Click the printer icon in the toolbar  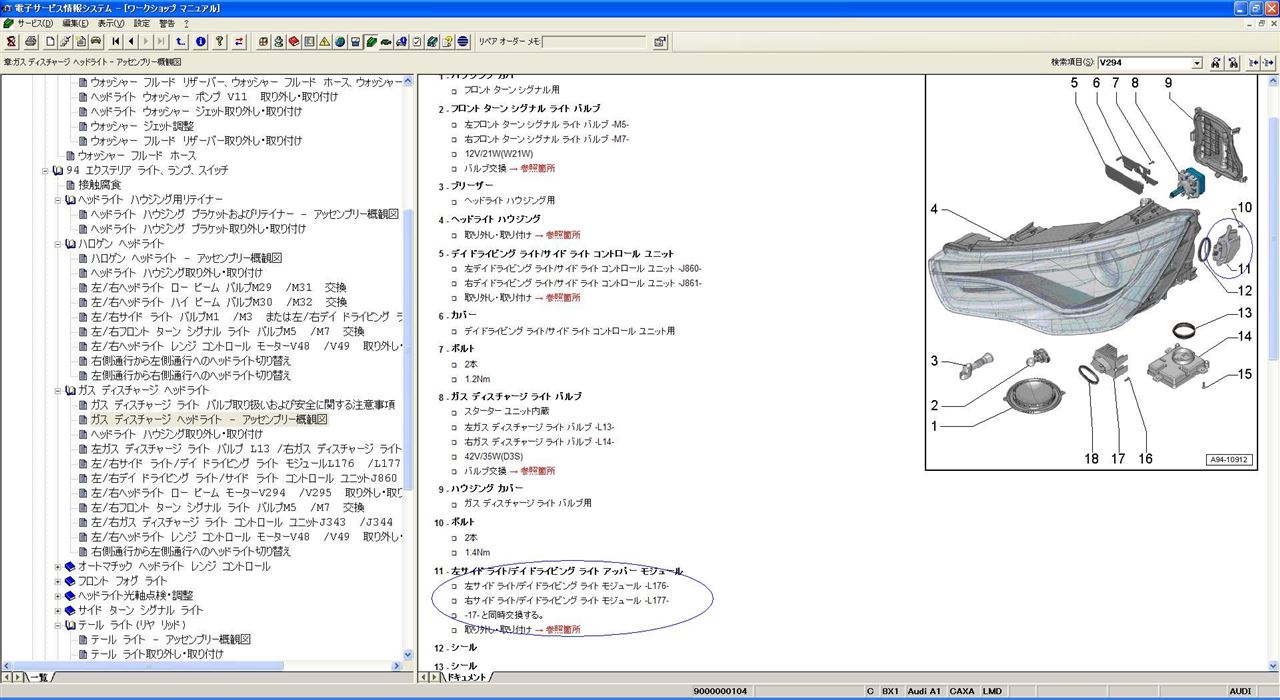[x=32, y=42]
